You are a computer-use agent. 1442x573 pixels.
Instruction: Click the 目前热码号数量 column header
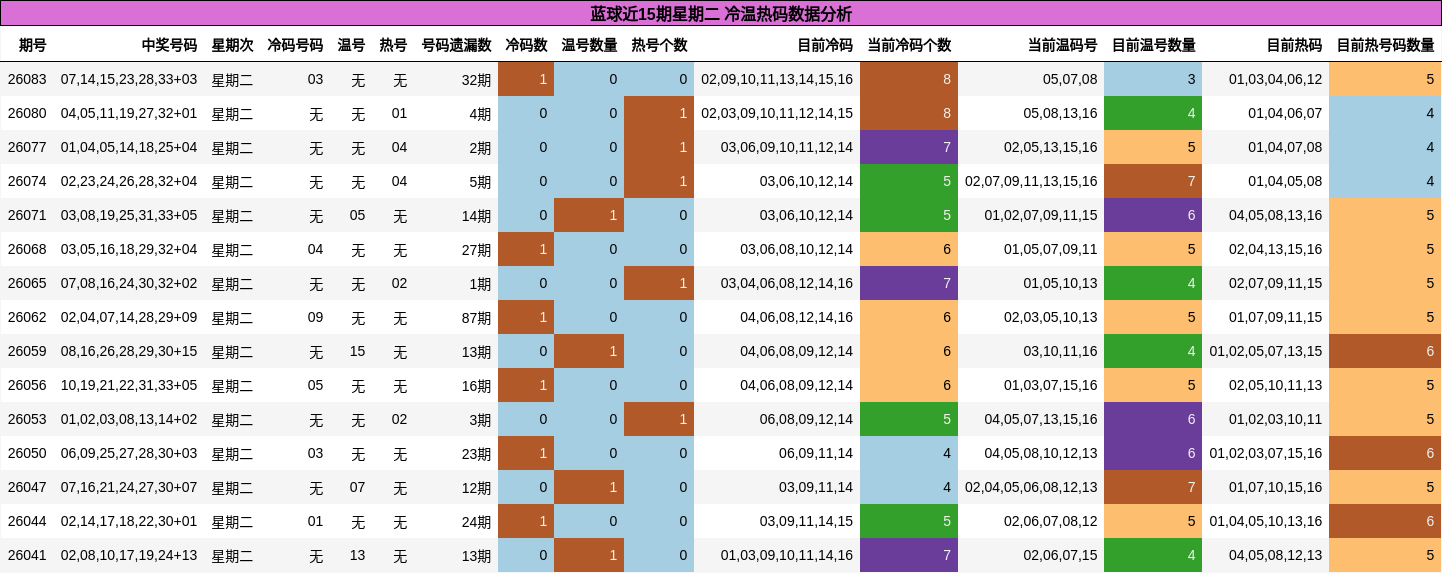coord(1385,45)
